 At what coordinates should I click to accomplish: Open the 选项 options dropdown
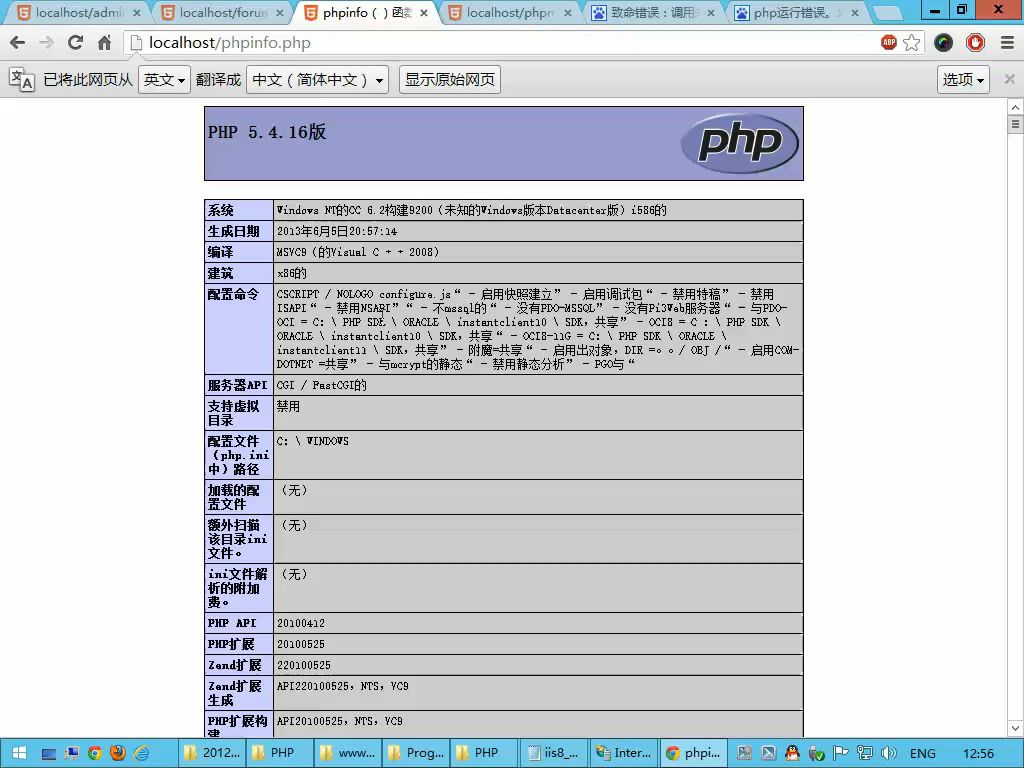[963, 80]
